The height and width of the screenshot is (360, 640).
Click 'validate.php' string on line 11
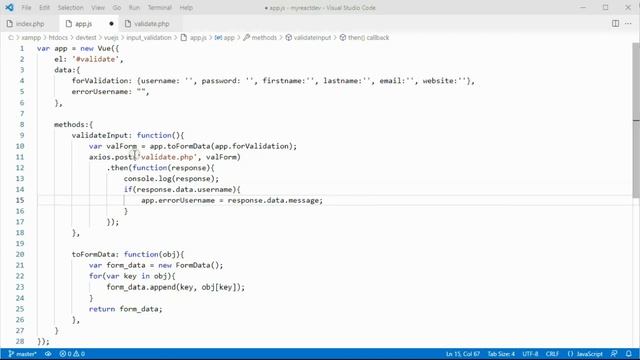point(167,157)
